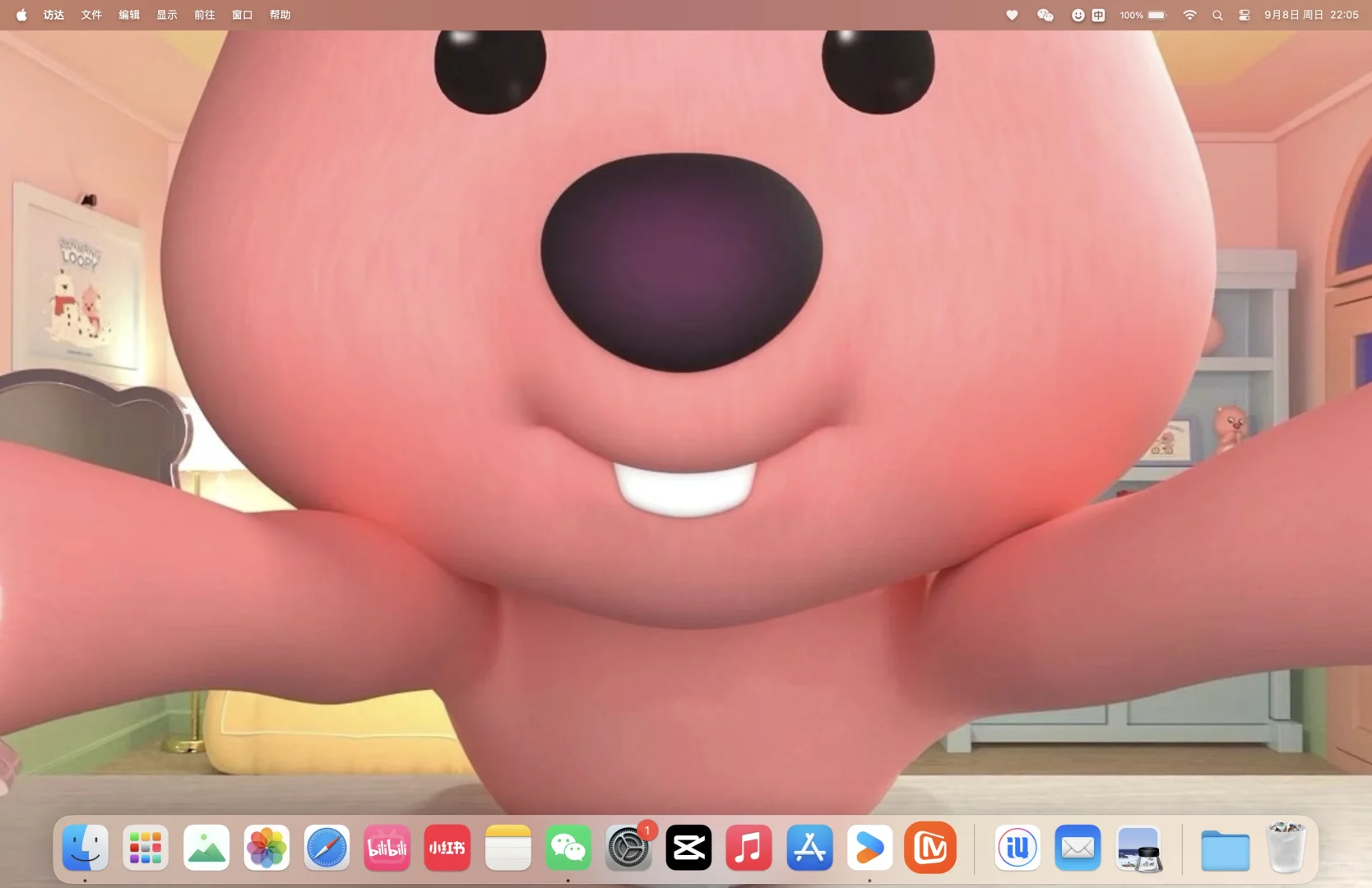
Task: Open the Music app
Action: (749, 848)
